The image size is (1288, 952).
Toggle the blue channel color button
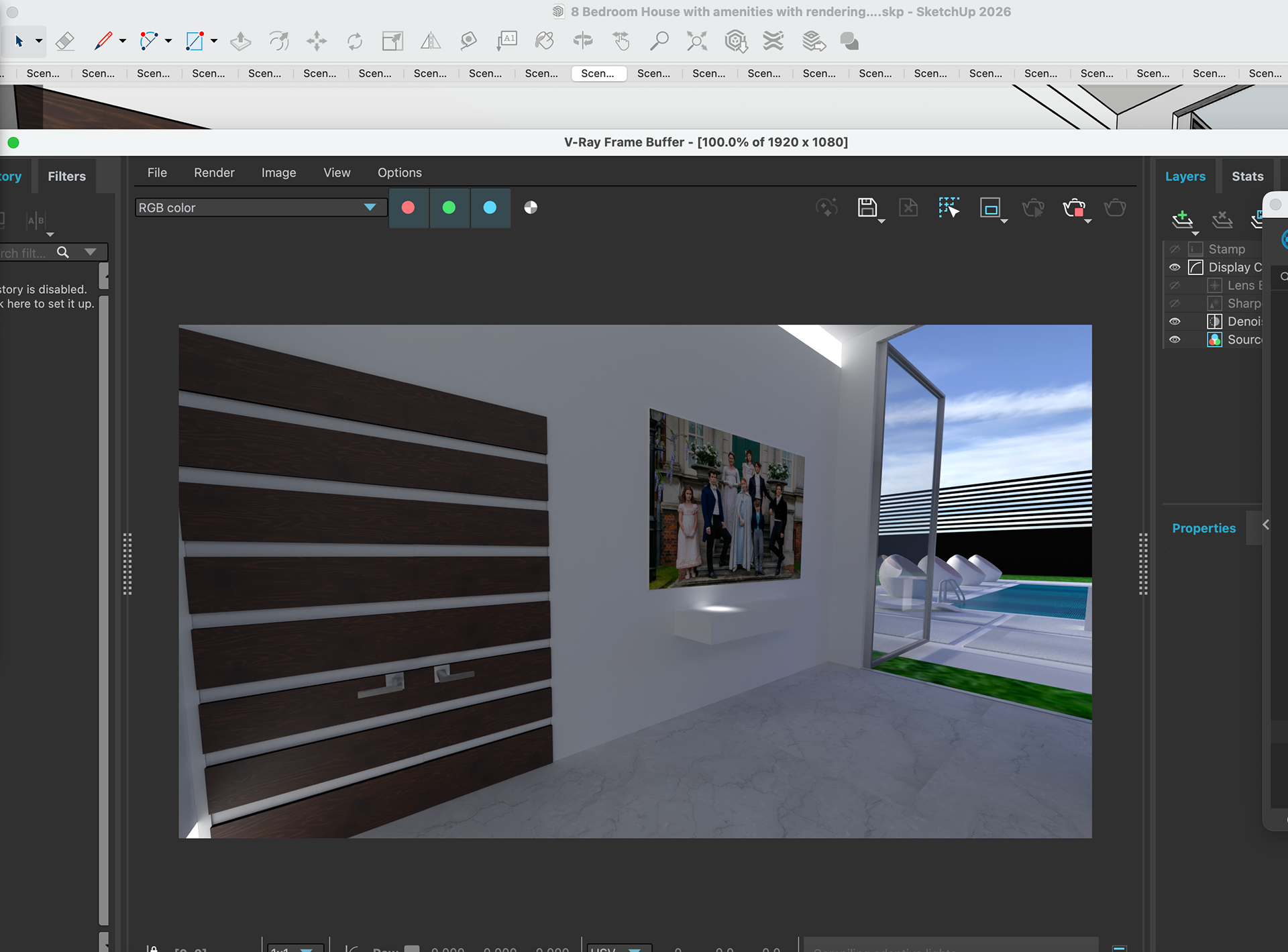tap(490, 208)
